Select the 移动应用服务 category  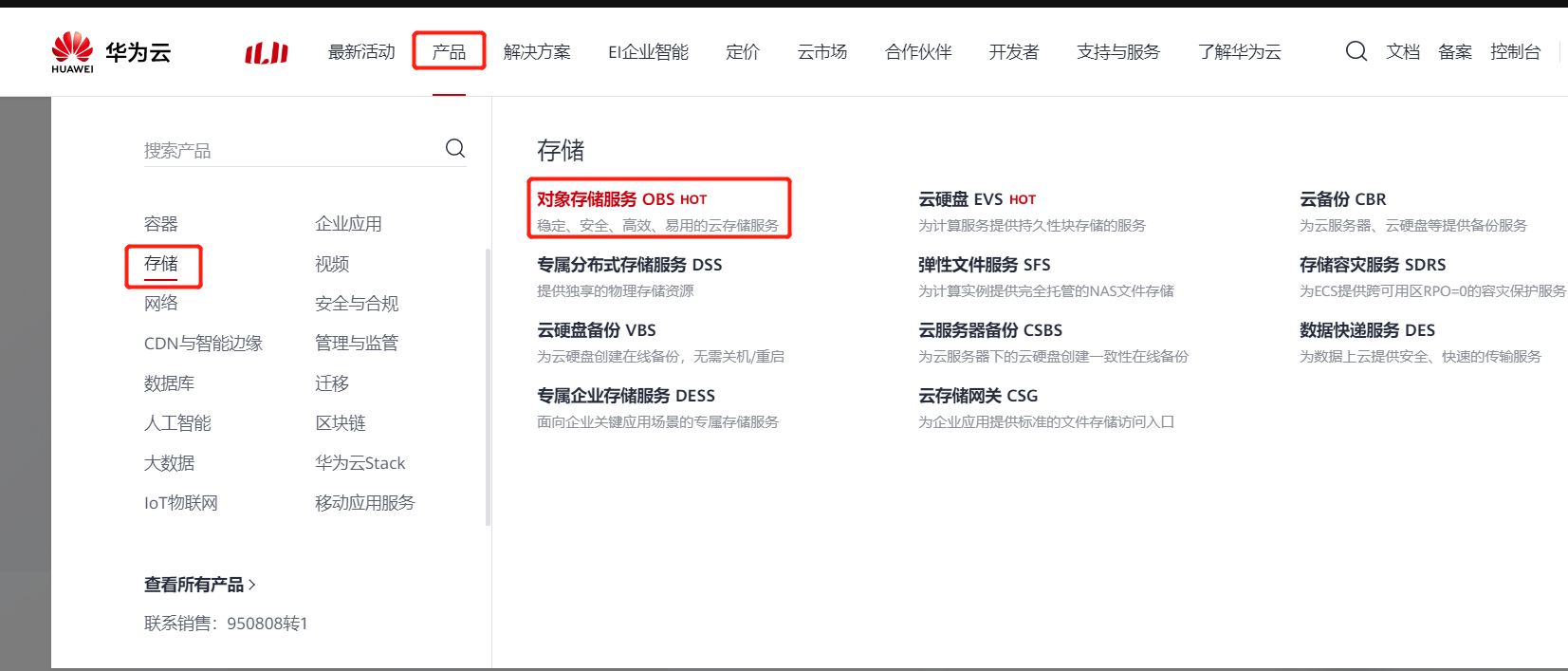[x=365, y=503]
